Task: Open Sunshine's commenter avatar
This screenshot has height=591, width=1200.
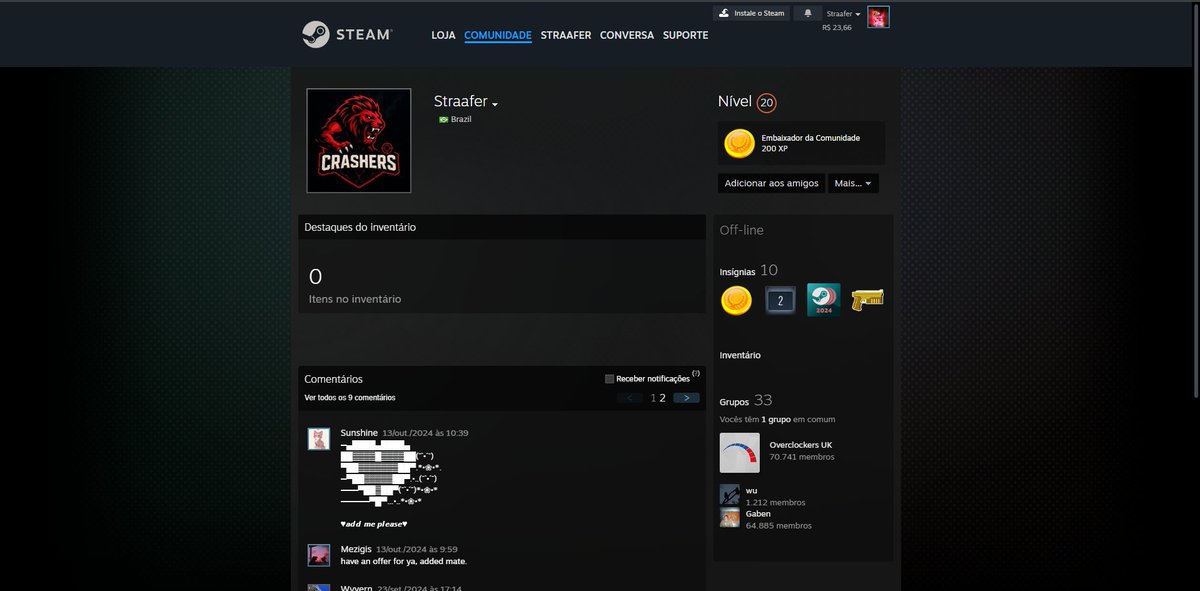Action: (x=319, y=440)
